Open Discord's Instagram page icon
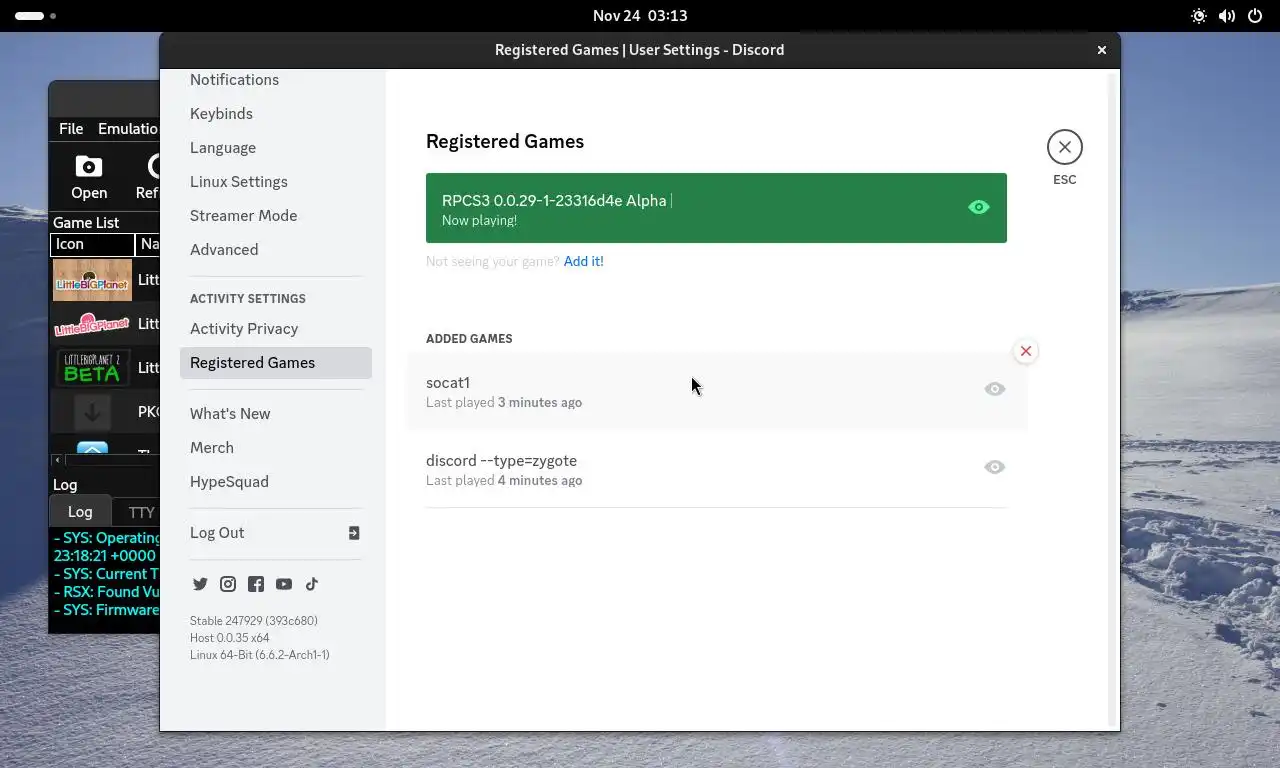The height and width of the screenshot is (768, 1280). coord(228,584)
